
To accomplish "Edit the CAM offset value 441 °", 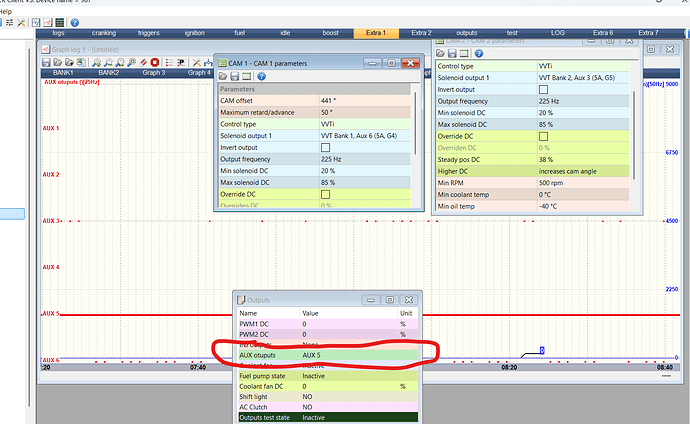I will click(365, 100).
